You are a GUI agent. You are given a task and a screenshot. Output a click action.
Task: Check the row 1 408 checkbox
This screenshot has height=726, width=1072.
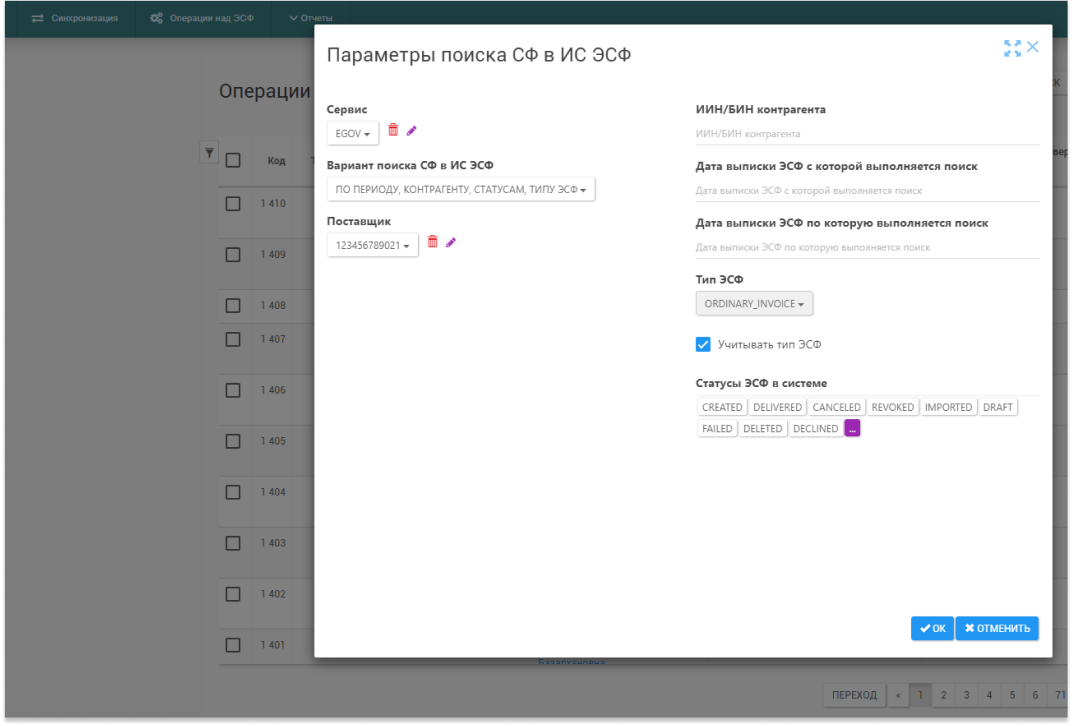(x=233, y=306)
